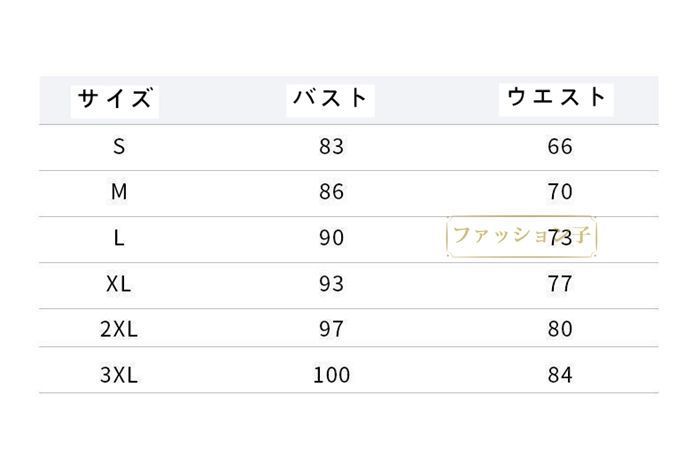Click the ウエスト column header
Screen dimensions: 700x473
(558, 97)
